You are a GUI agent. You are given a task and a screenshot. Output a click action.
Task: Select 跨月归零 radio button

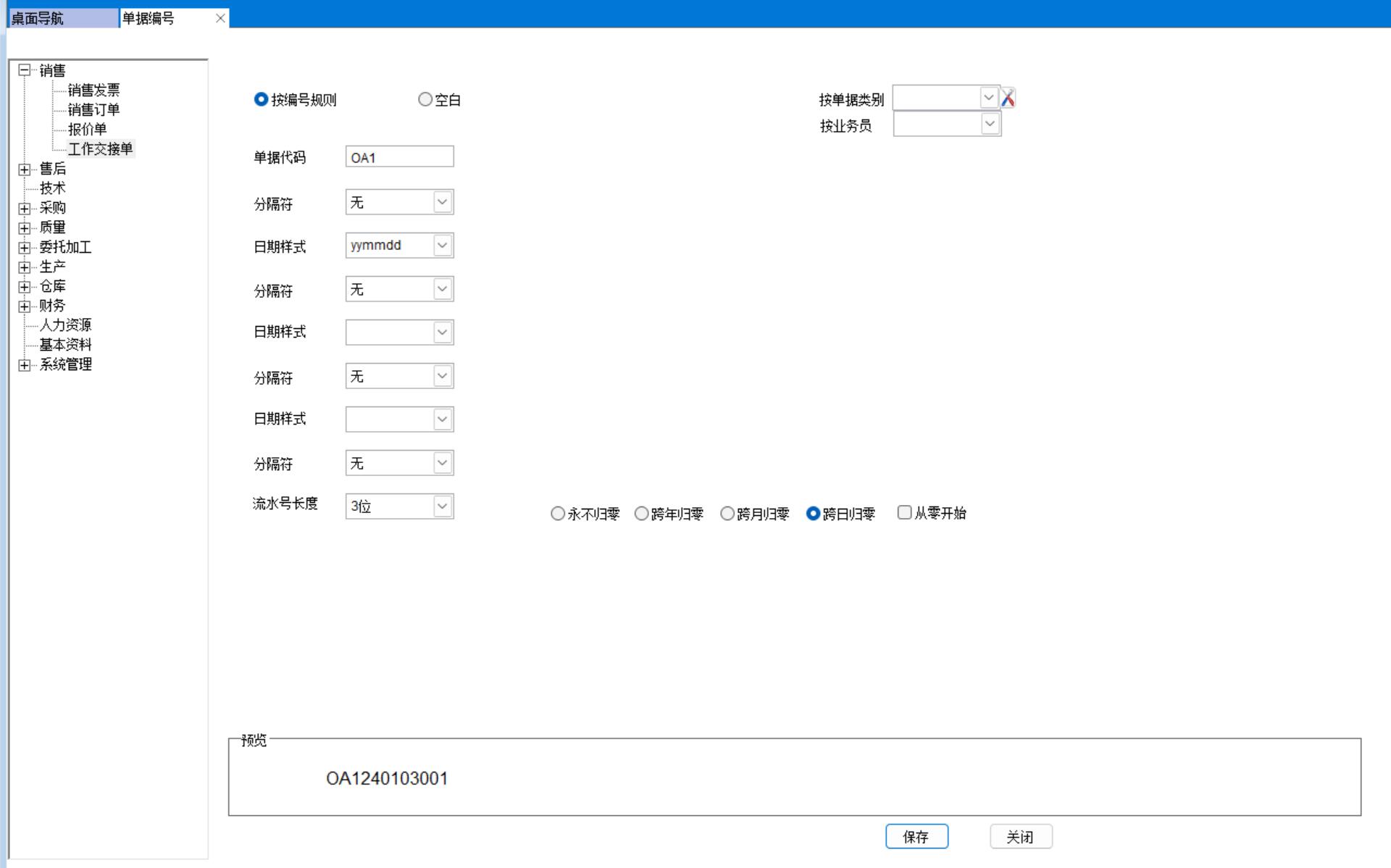[727, 514]
